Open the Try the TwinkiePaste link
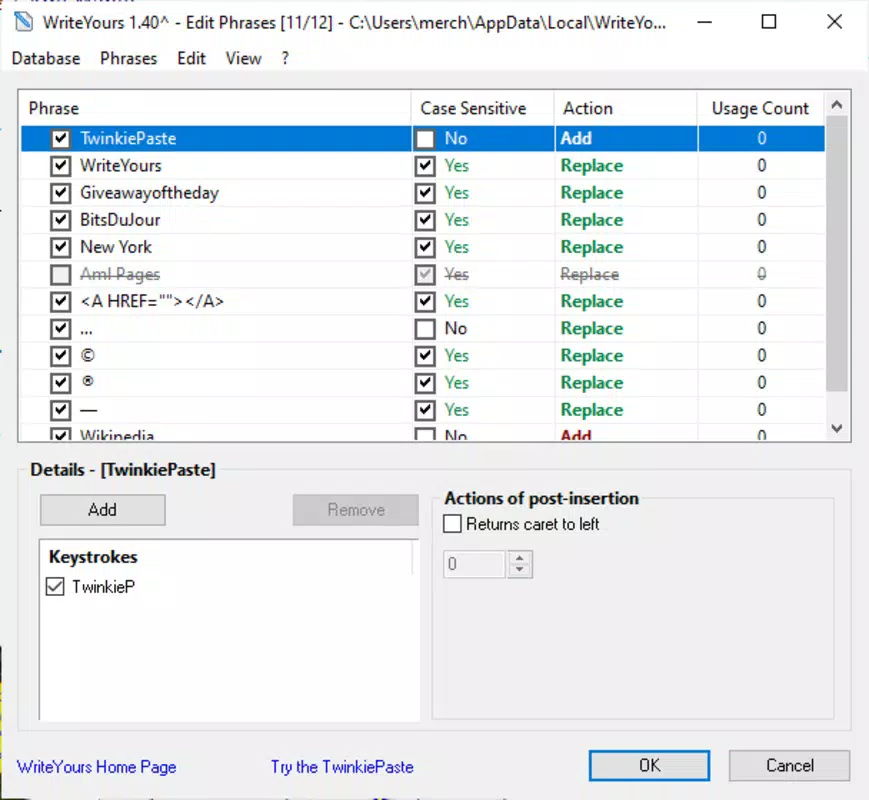 point(342,767)
